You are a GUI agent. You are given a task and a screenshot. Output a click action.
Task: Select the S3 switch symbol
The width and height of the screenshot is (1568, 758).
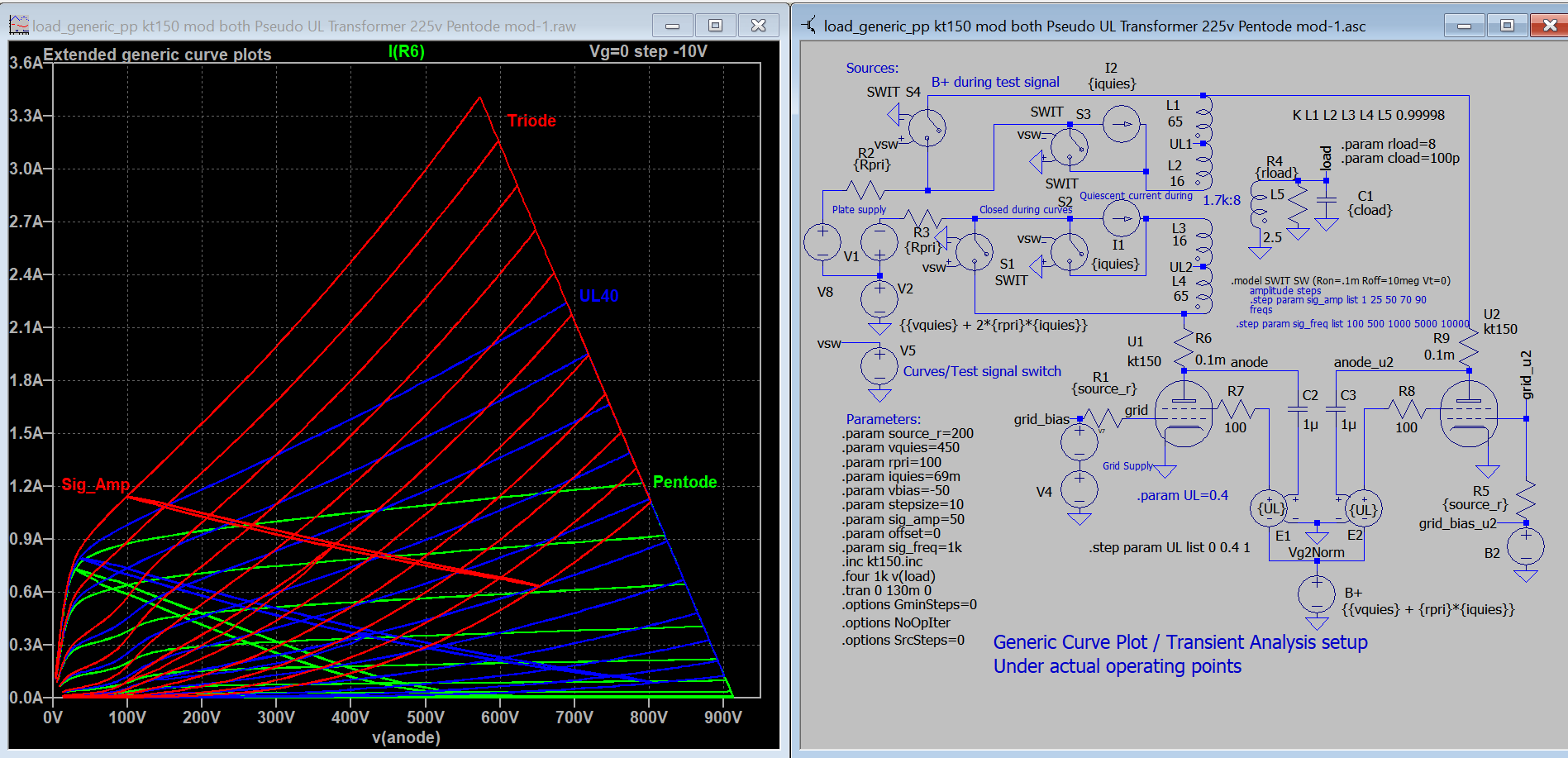(x=1069, y=148)
